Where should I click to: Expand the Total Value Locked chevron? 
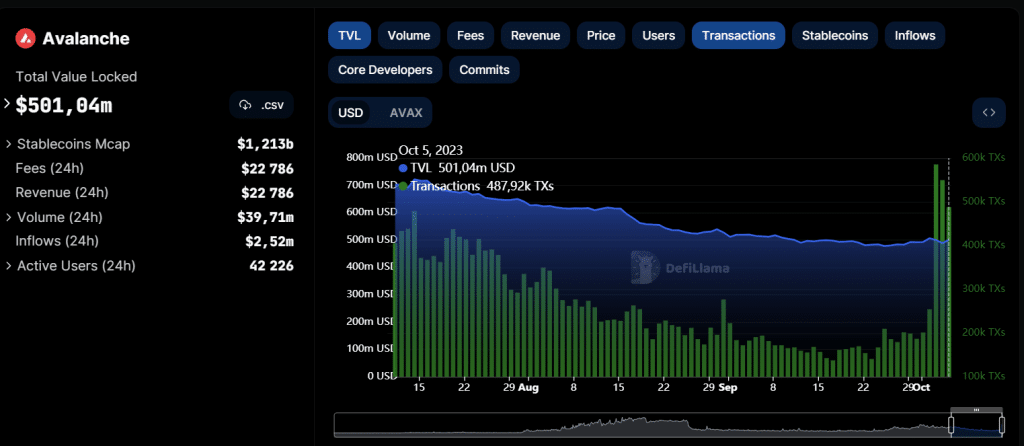7,103
